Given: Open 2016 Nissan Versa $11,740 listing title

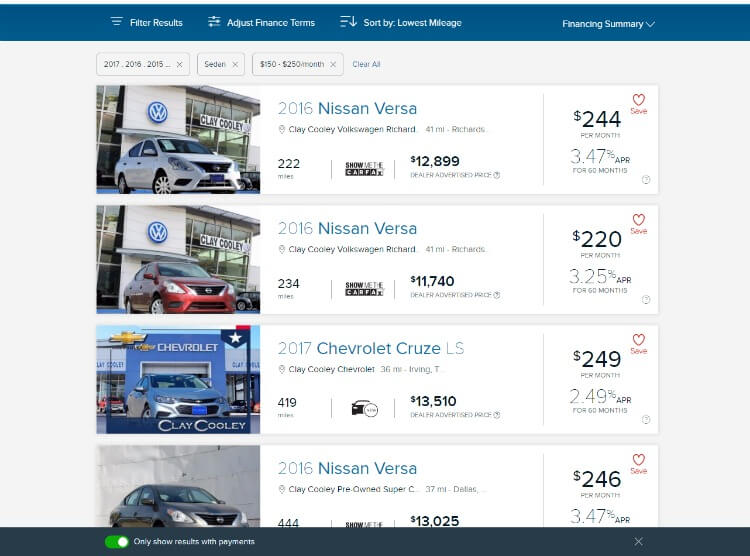Looking at the screenshot, I should [347, 228].
